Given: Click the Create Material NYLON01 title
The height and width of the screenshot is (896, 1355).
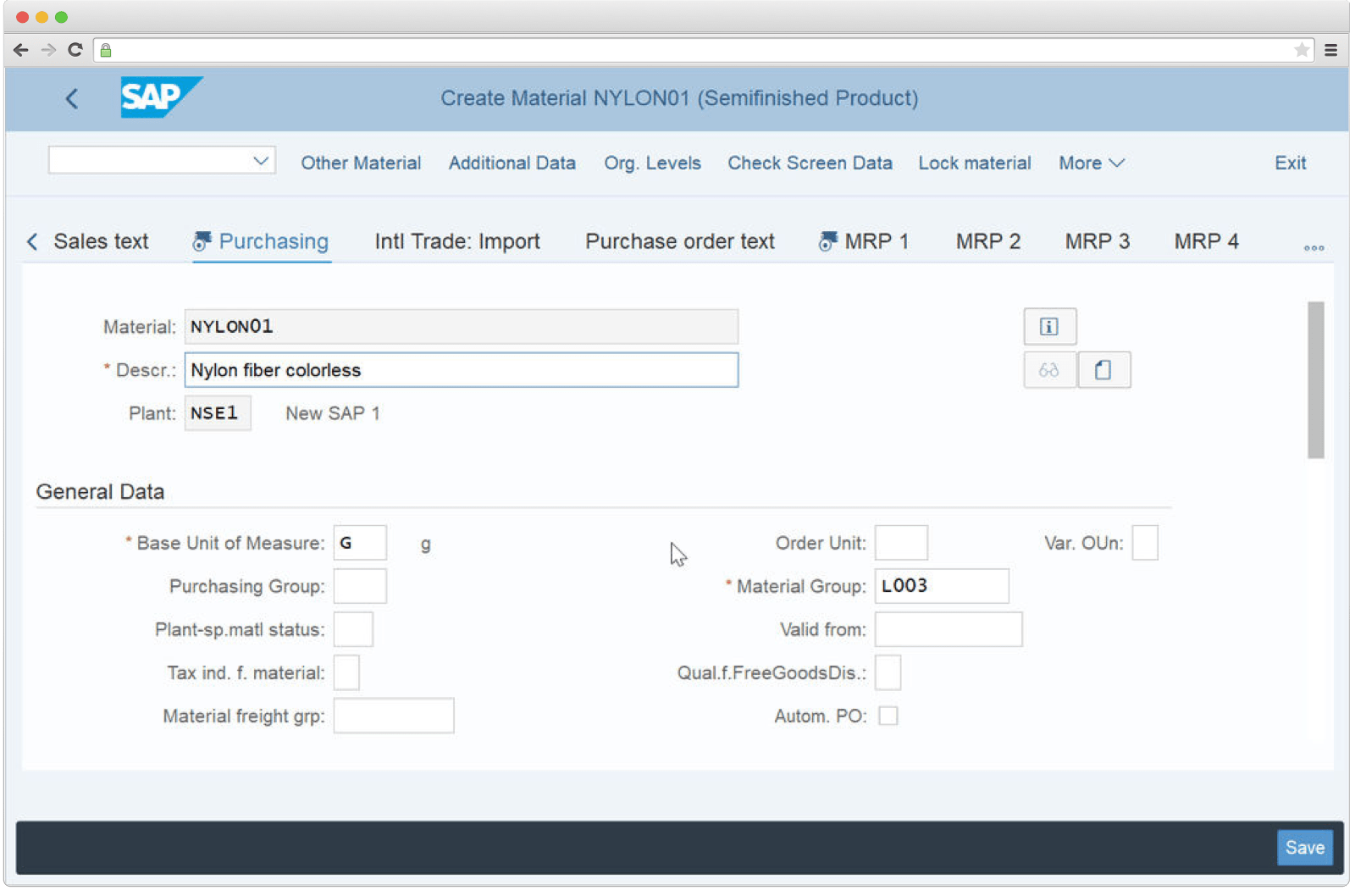Looking at the screenshot, I should (679, 98).
